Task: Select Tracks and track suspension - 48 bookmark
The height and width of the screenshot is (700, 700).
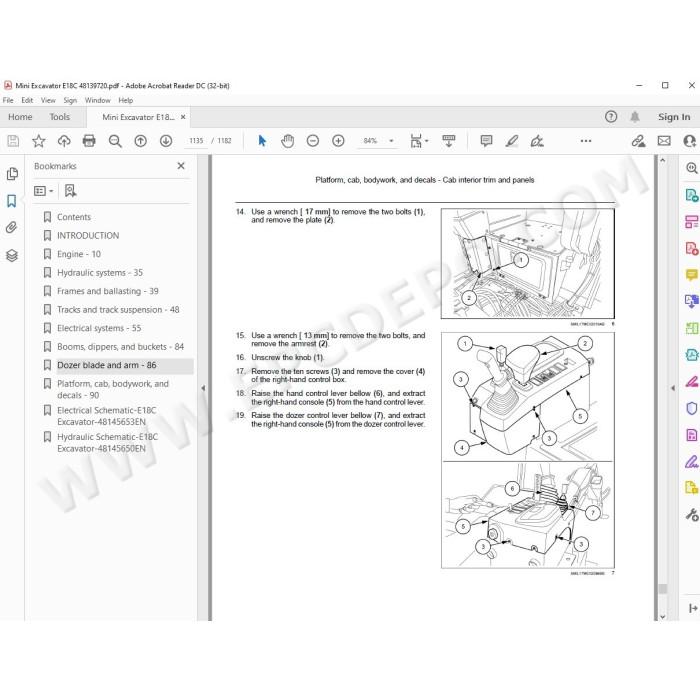Action: point(118,310)
